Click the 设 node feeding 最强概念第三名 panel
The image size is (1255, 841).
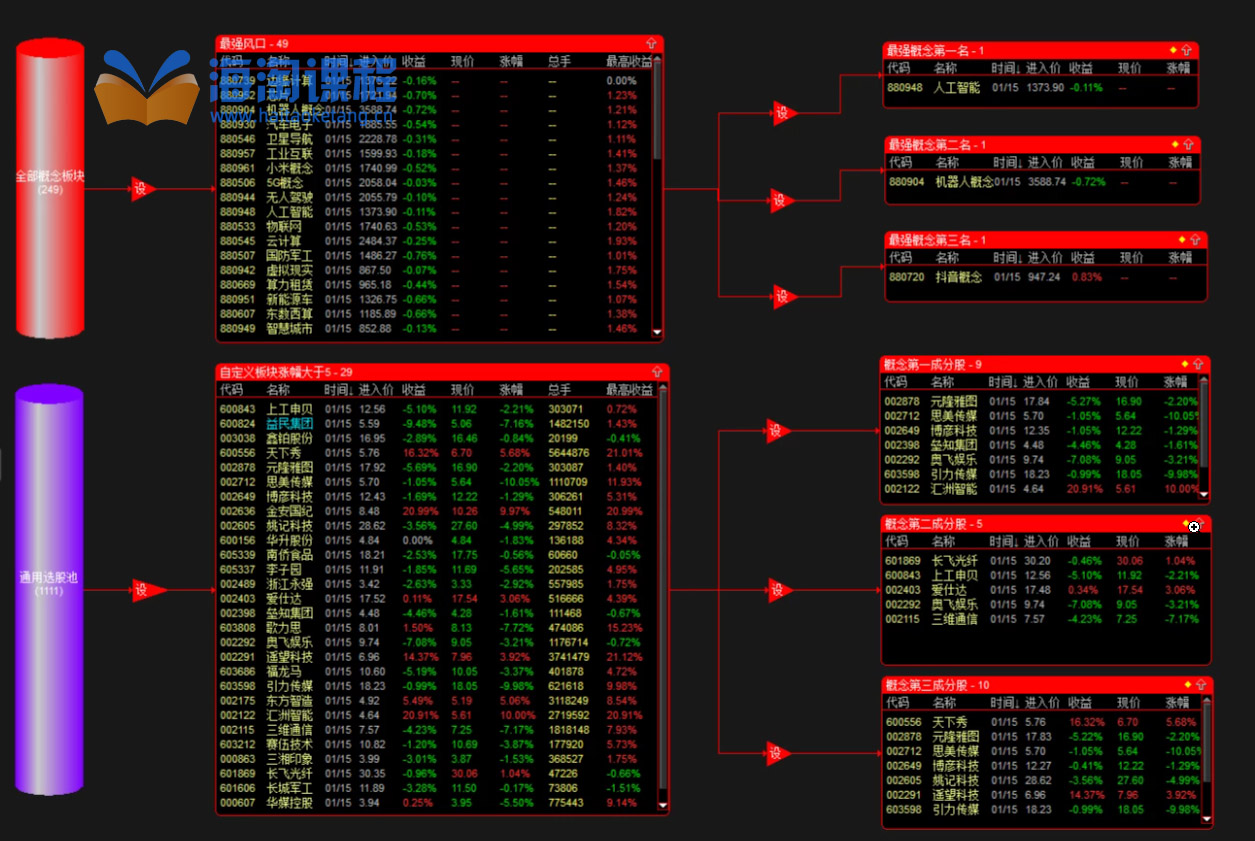point(782,297)
